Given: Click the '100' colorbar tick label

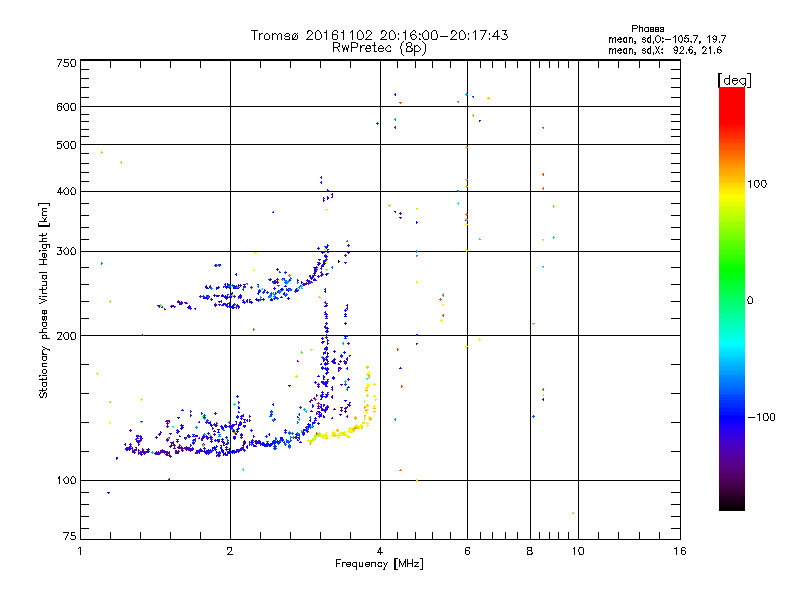Looking at the screenshot, I should pos(757,184).
